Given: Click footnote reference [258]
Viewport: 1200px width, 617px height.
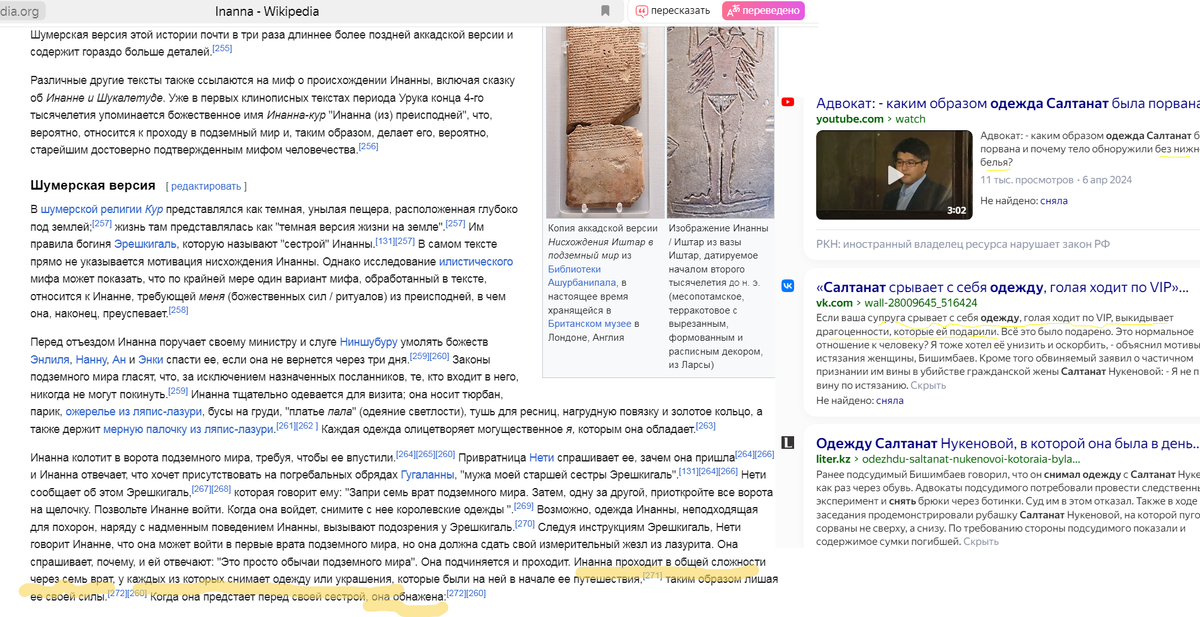Looking at the screenshot, I should point(178,310).
